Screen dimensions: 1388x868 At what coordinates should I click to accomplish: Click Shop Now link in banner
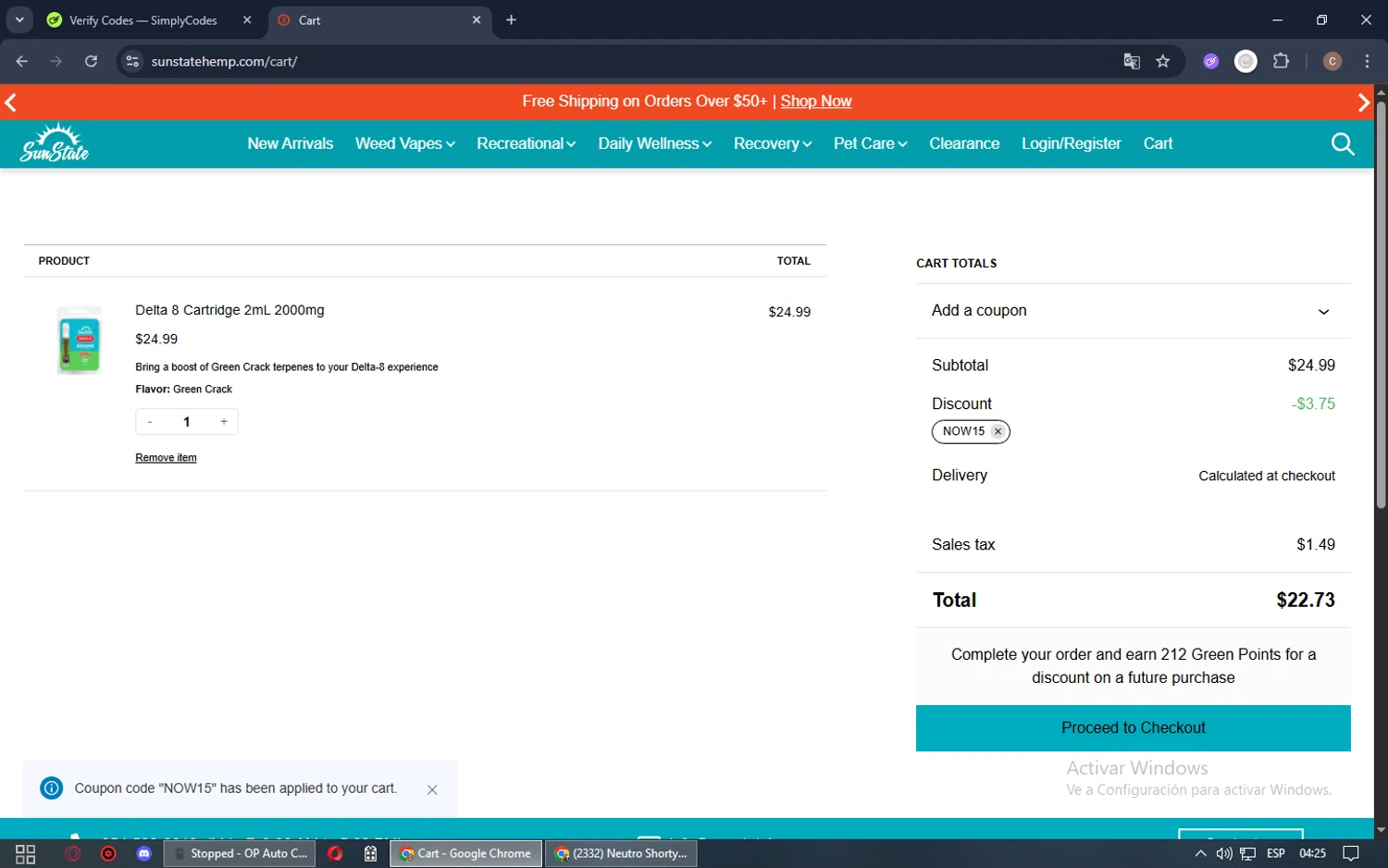click(815, 101)
